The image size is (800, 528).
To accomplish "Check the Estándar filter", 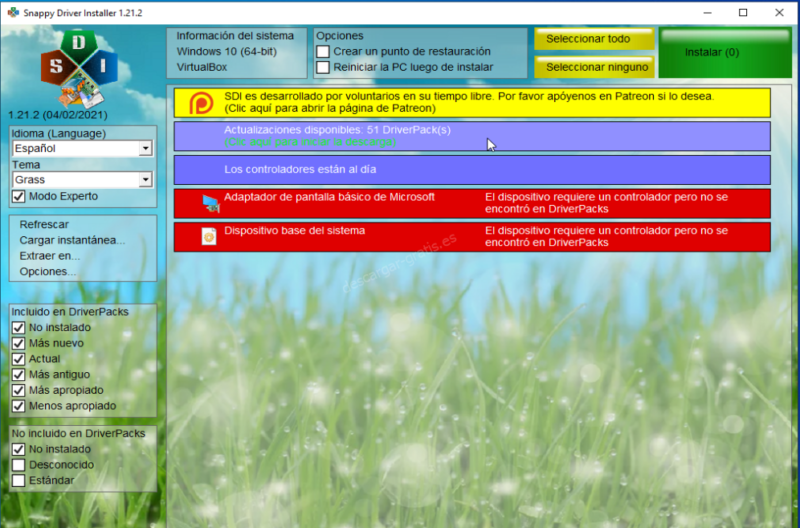I will (18, 481).
